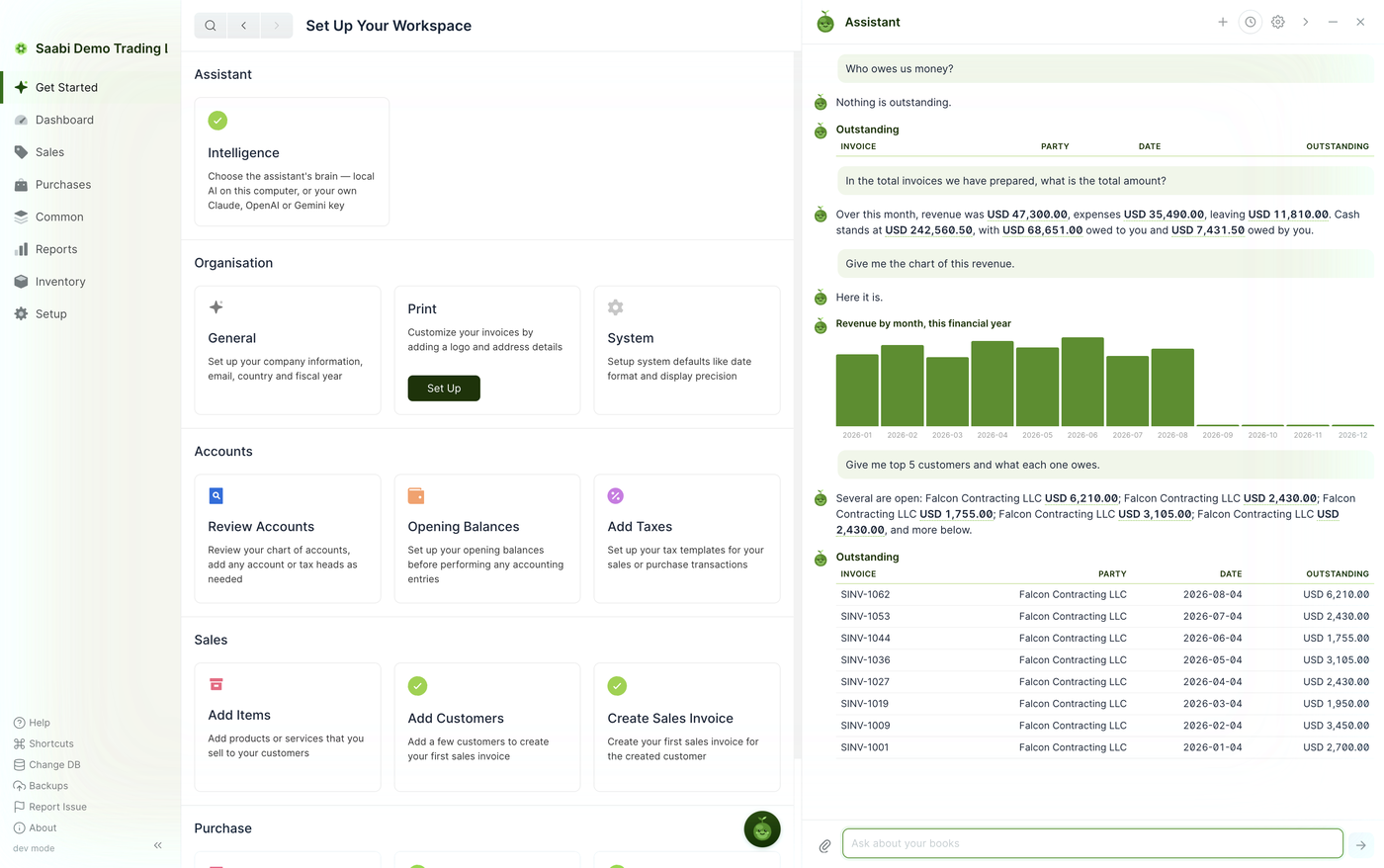1384x868 pixels.
Task: Open the Intelligence setup card
Action: tap(292, 162)
